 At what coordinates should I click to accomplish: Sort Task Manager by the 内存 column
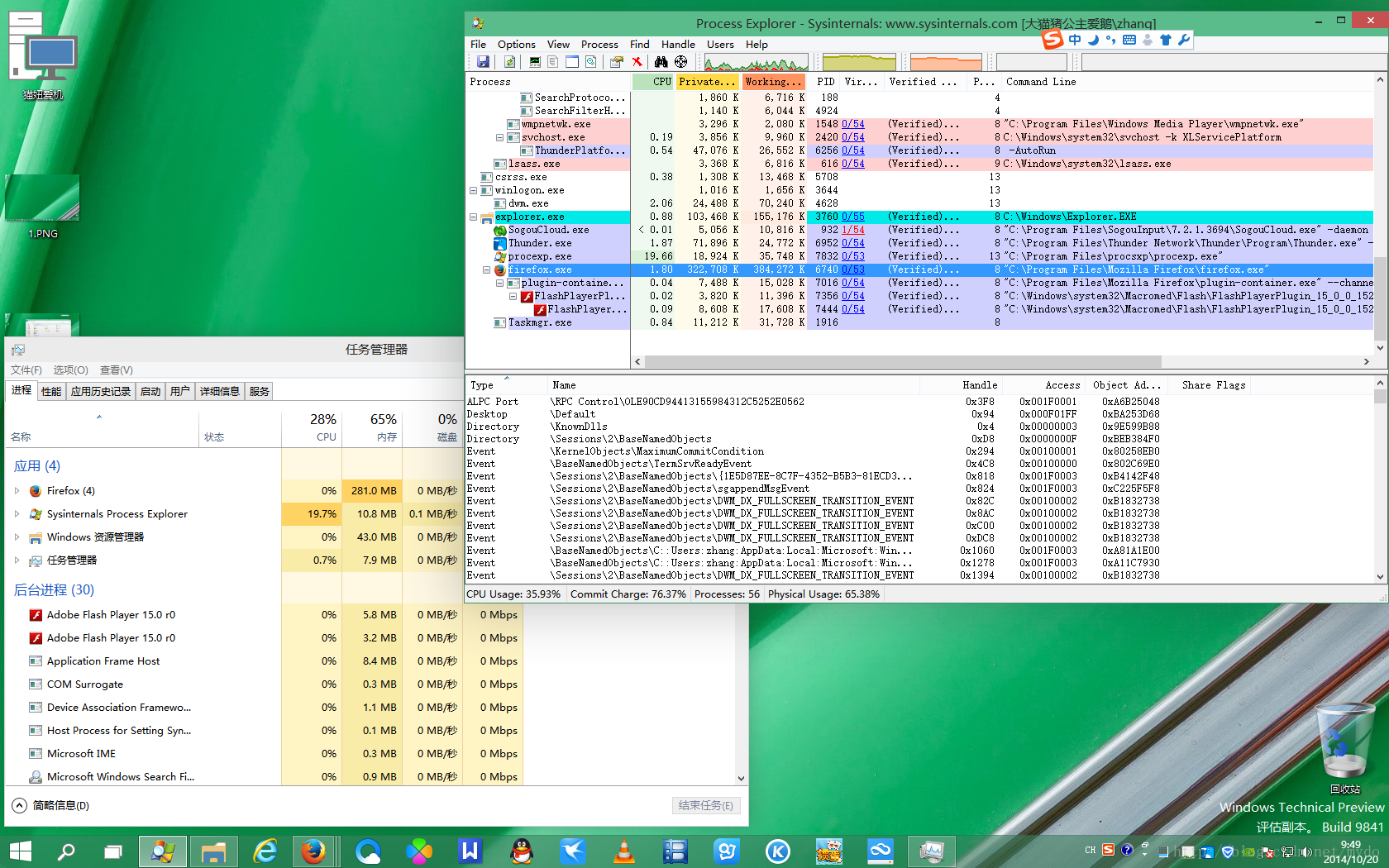point(373,427)
